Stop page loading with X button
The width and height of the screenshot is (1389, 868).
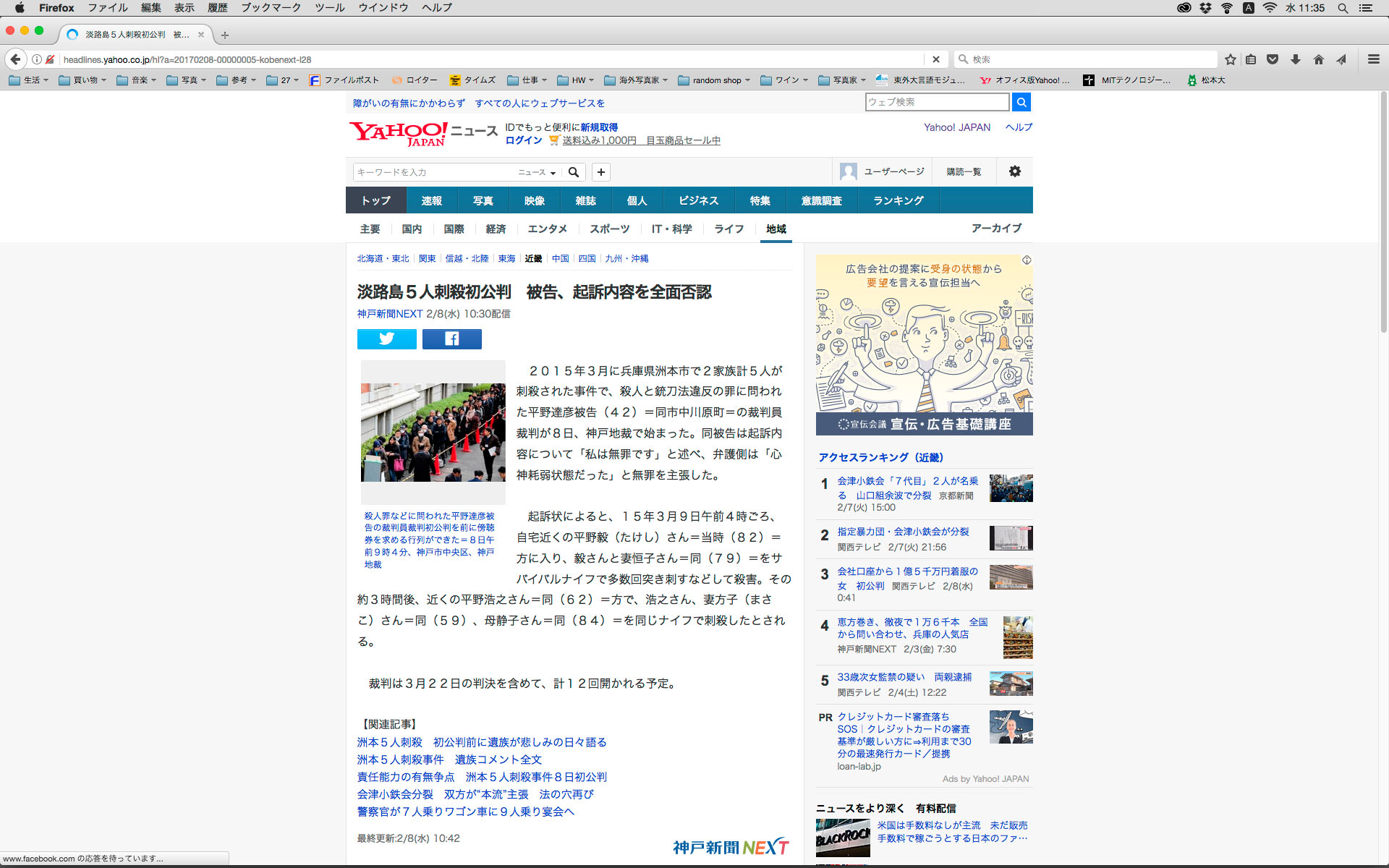click(935, 59)
